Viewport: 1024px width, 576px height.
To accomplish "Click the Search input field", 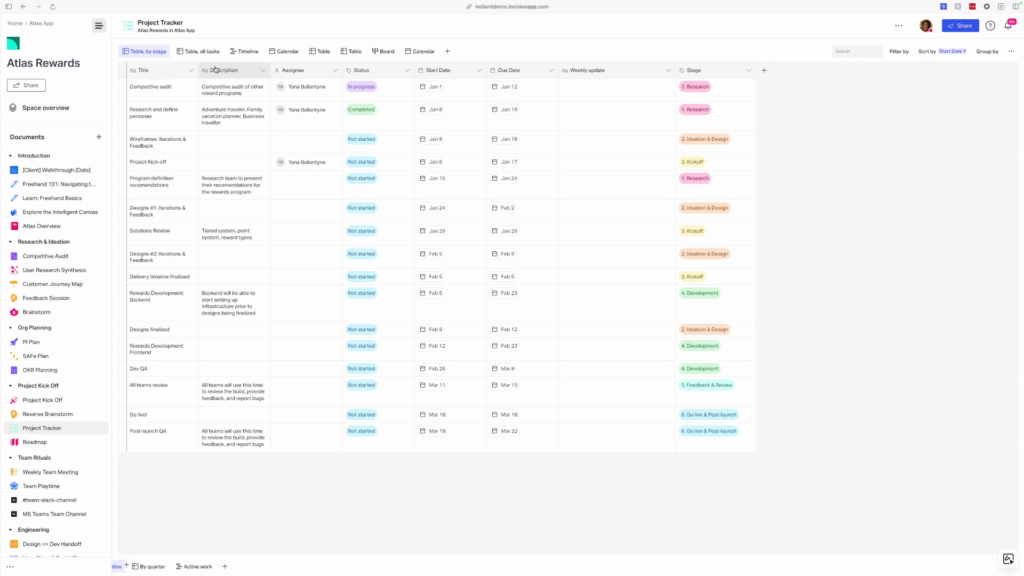I will tap(857, 51).
